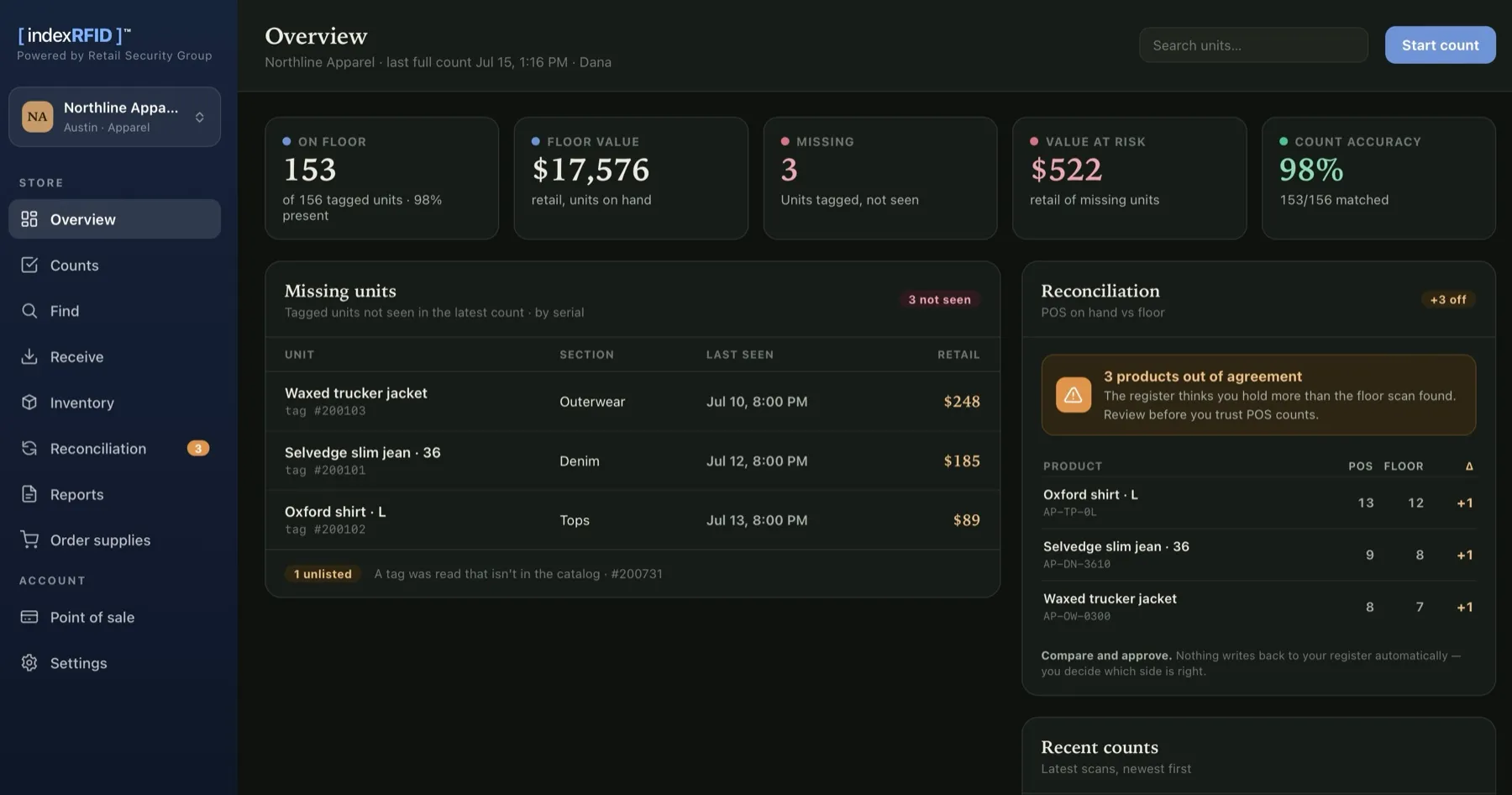Click the RETAIL column header
This screenshot has width=1512, height=795.
tap(958, 355)
